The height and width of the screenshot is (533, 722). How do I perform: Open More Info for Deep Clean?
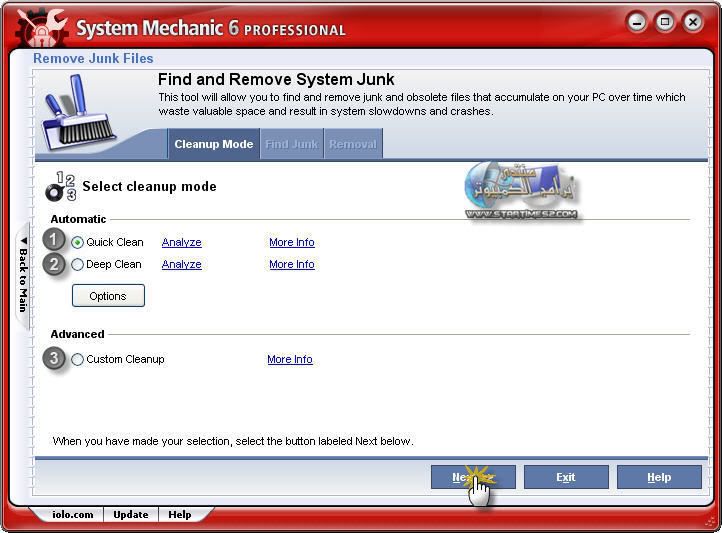click(292, 264)
